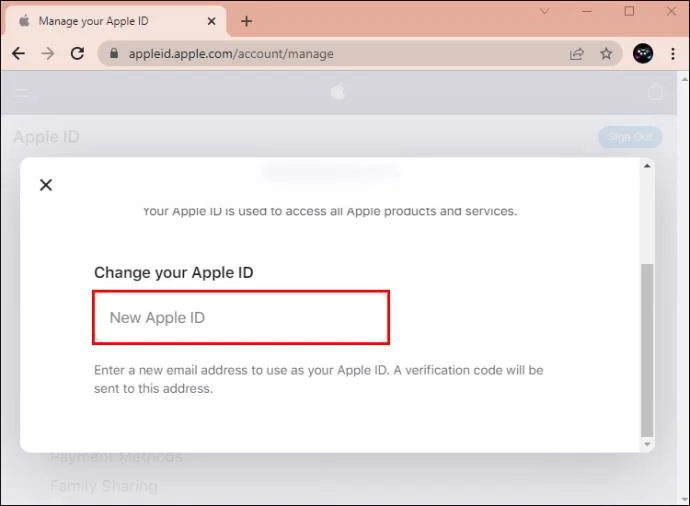This screenshot has height=506, width=690.
Task: Click the shopping bag icon in header
Action: click(x=655, y=92)
